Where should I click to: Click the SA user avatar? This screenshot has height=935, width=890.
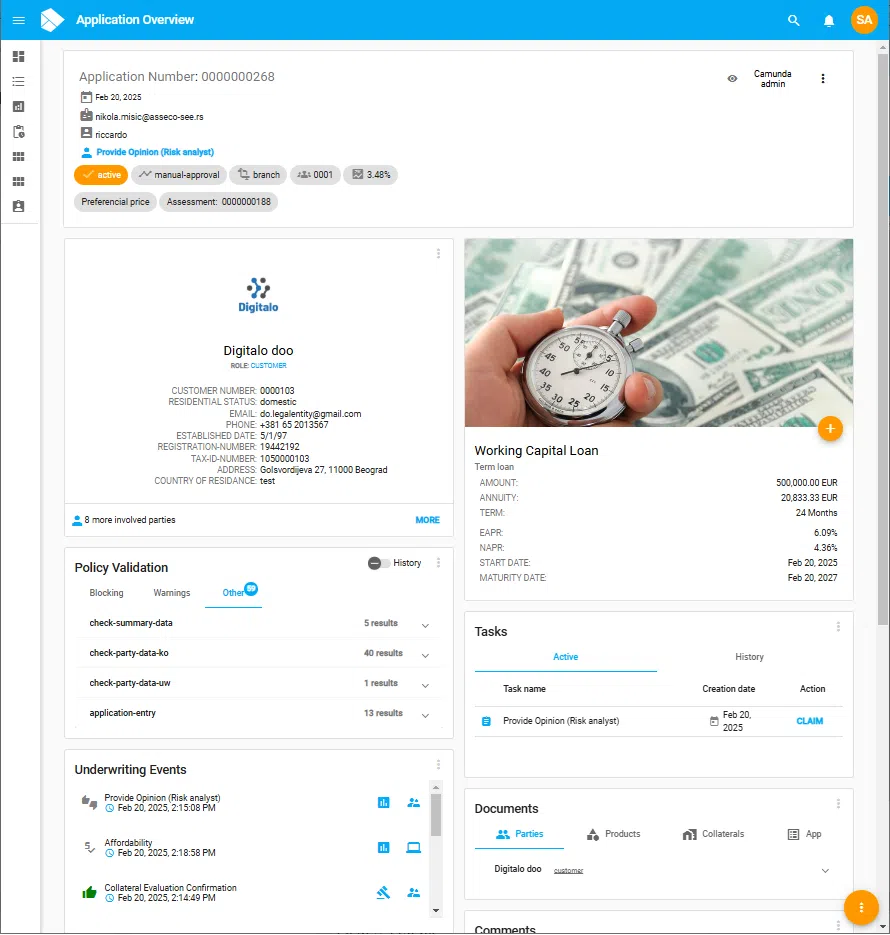(x=864, y=20)
